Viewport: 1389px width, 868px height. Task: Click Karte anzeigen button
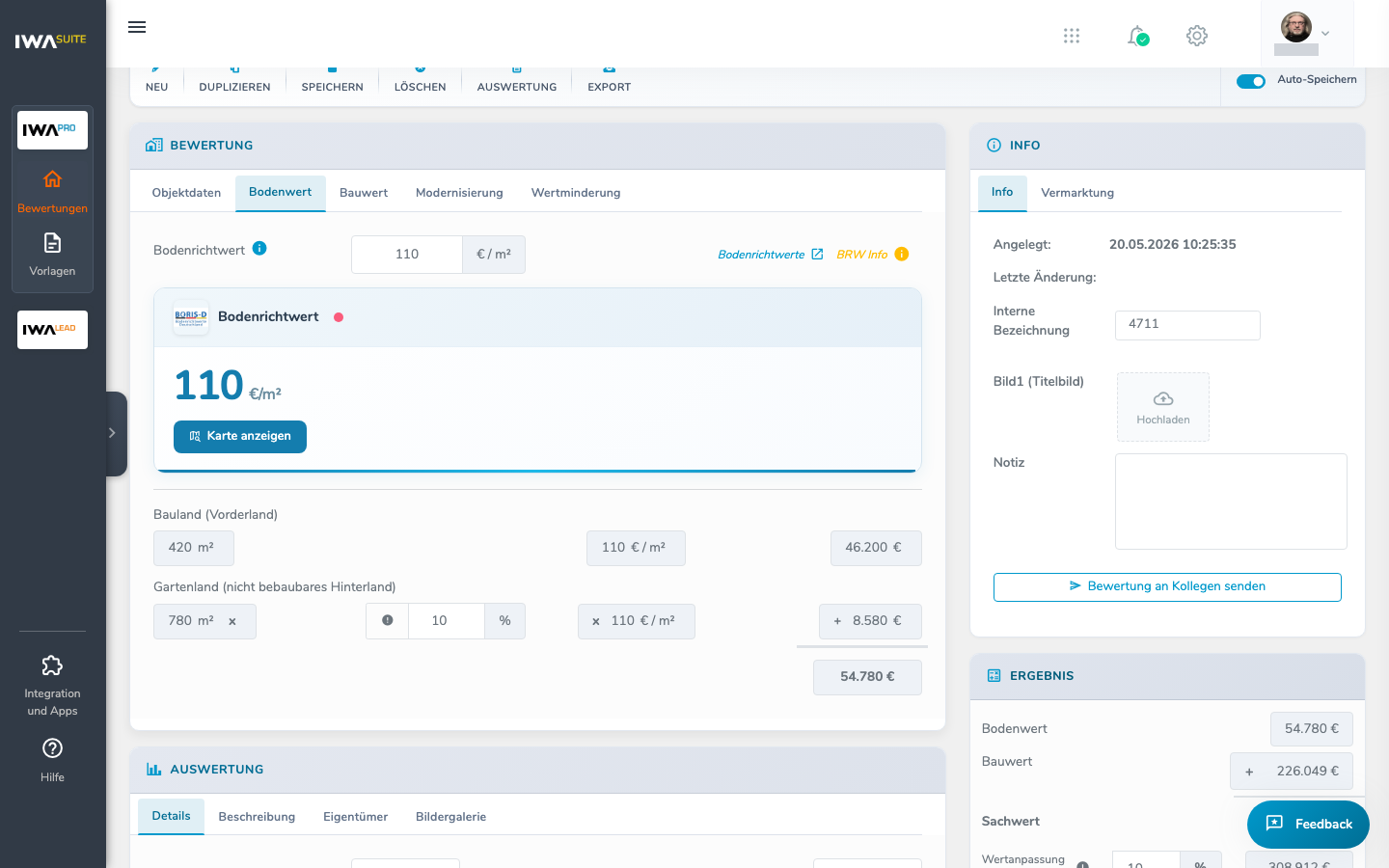click(x=240, y=436)
